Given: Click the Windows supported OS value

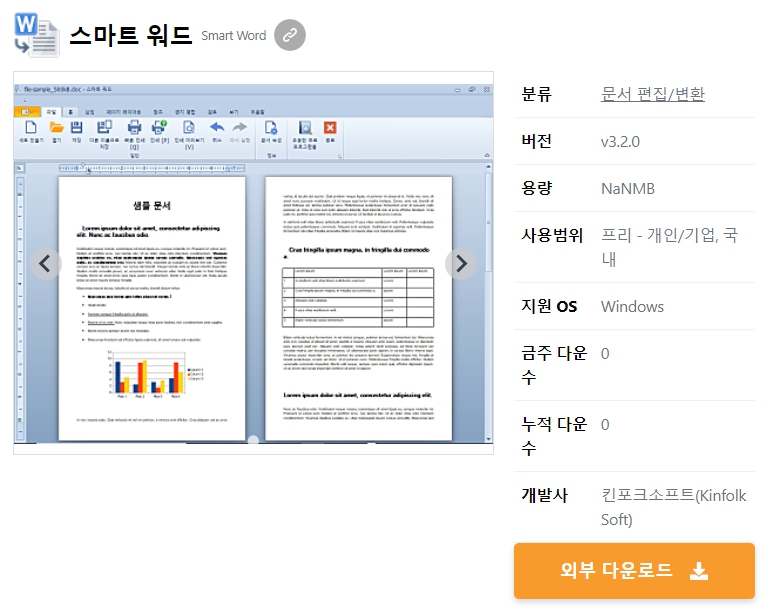Looking at the screenshot, I should (632, 306).
